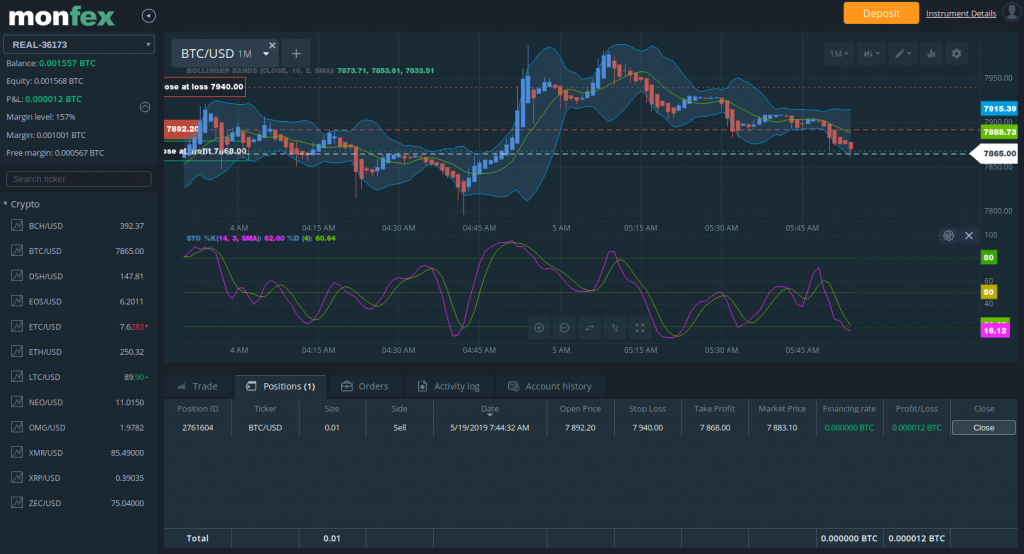1024x554 pixels.
Task: Click the ZEC/USD chart icon
Action: tap(17, 502)
